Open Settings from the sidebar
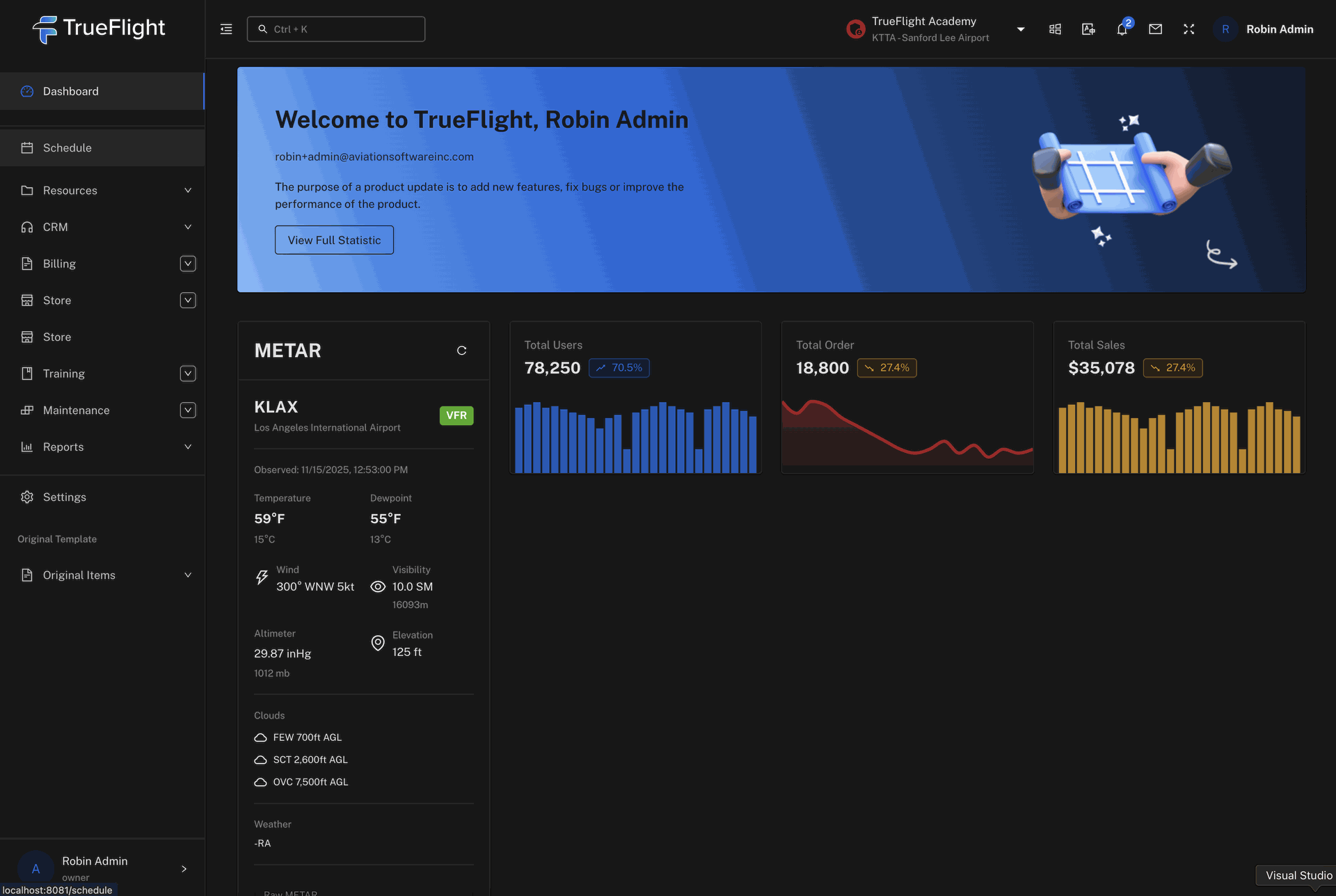Viewport: 1336px width, 896px height. (x=65, y=497)
